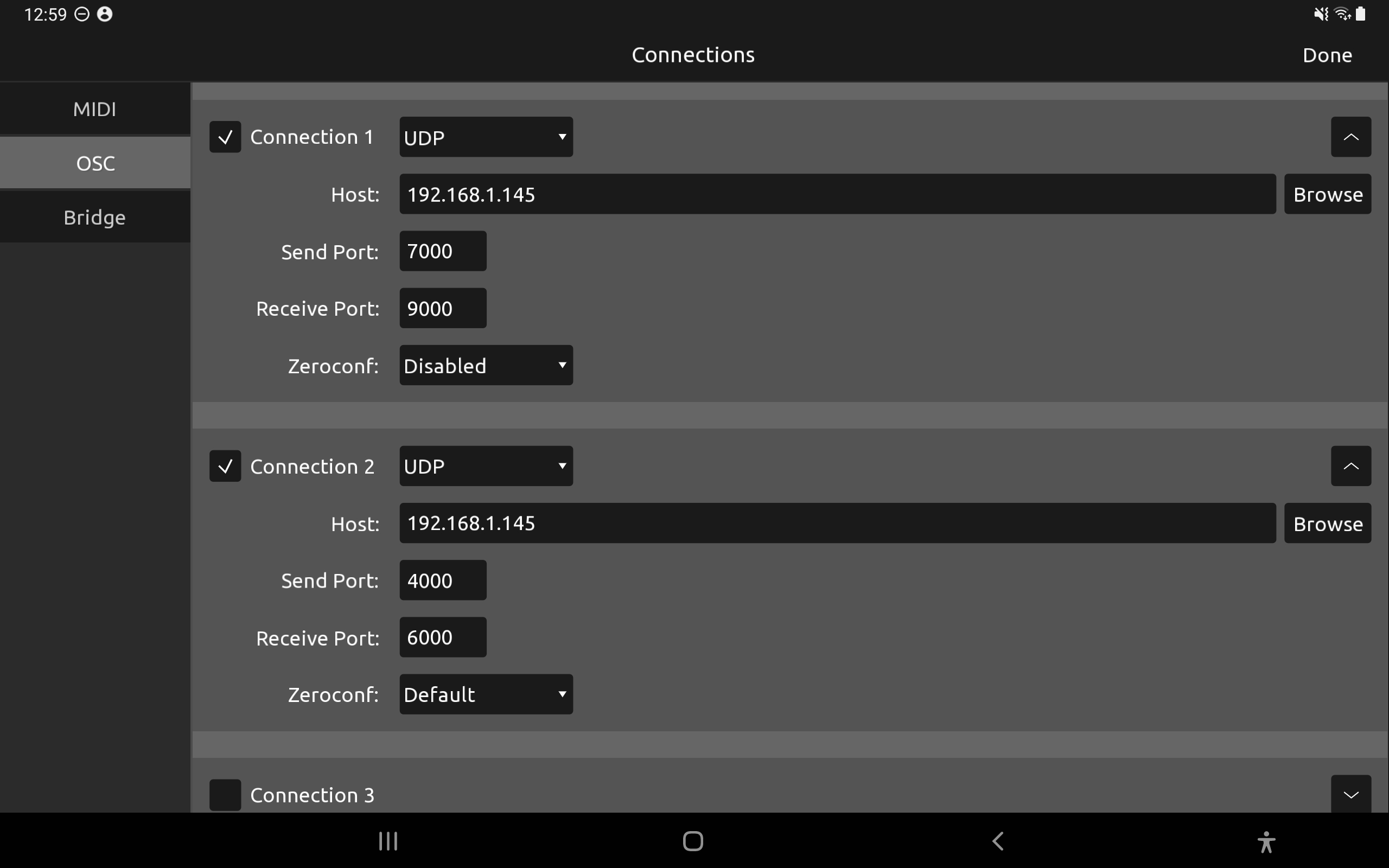1389x868 pixels.
Task: Disable Connection 2
Action: point(225,465)
